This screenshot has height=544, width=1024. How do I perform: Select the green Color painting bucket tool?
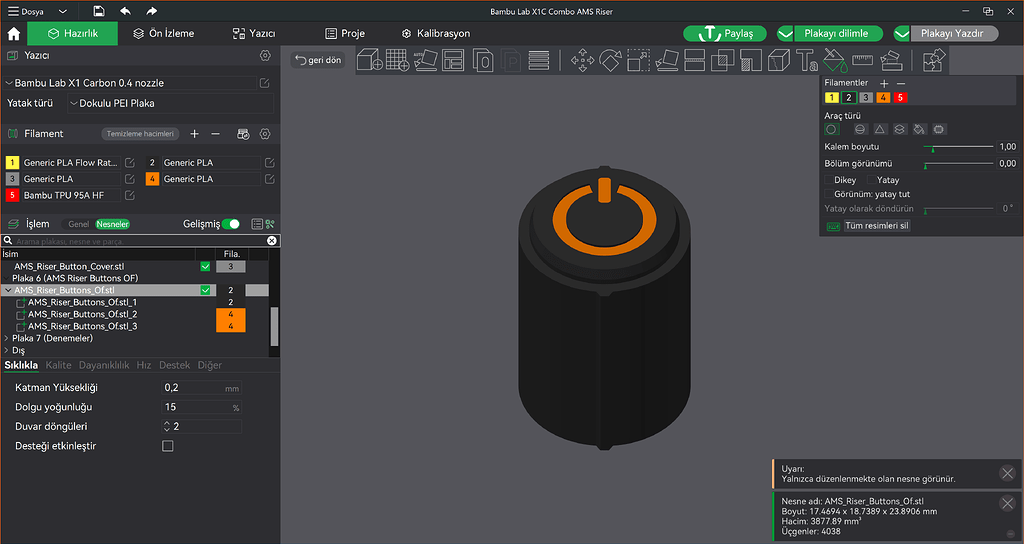click(x=835, y=60)
